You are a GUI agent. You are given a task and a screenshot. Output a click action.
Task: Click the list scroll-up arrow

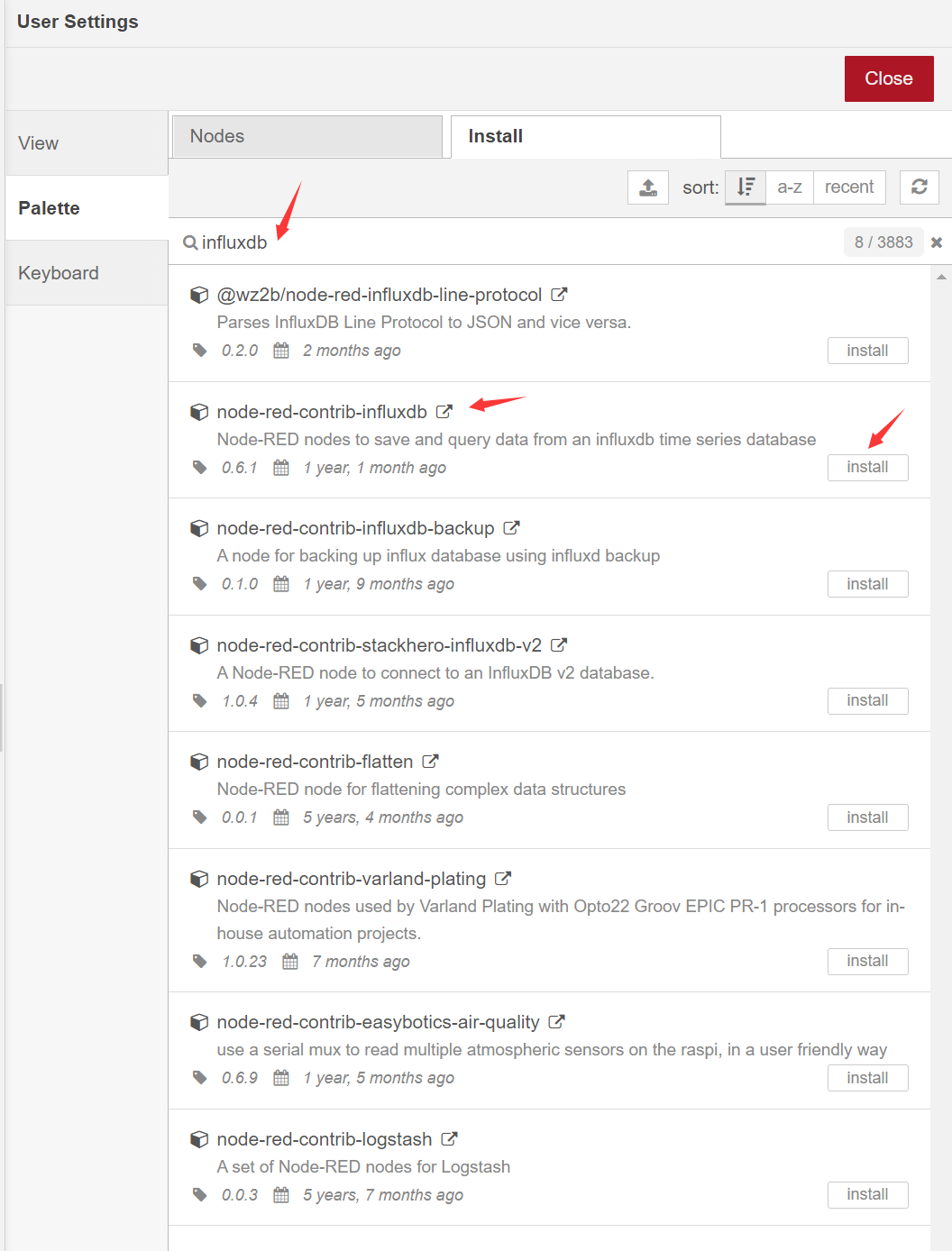(941, 277)
